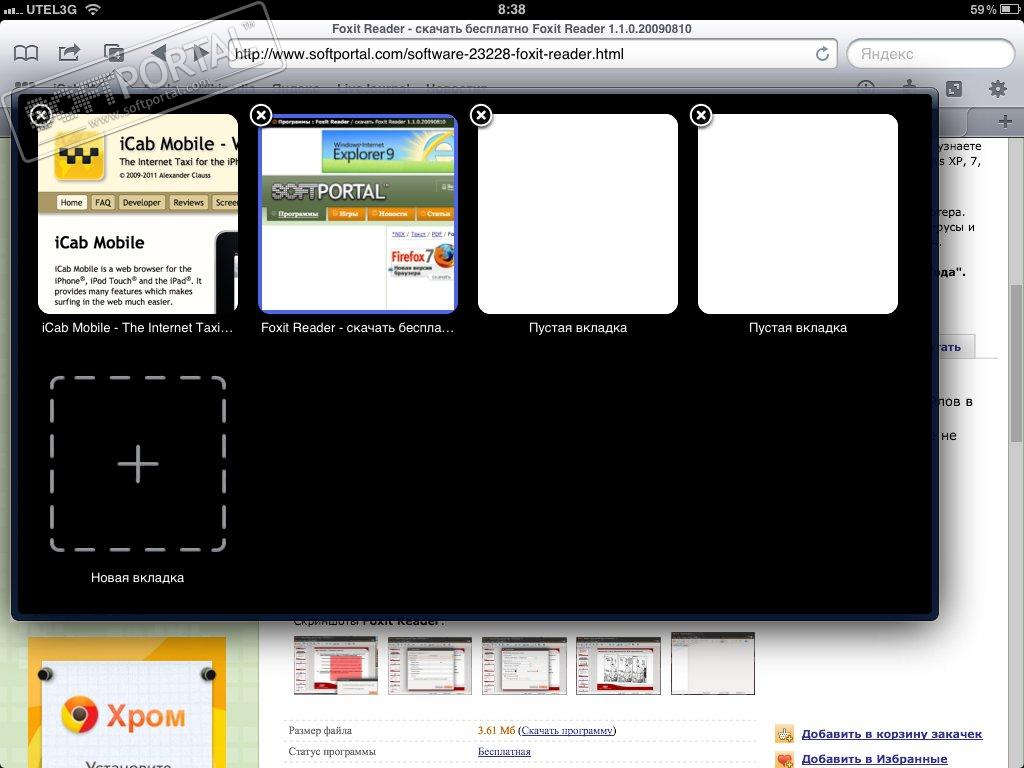Tap battery indicator in status bar
This screenshot has width=1024, height=768.
coord(1009,9)
